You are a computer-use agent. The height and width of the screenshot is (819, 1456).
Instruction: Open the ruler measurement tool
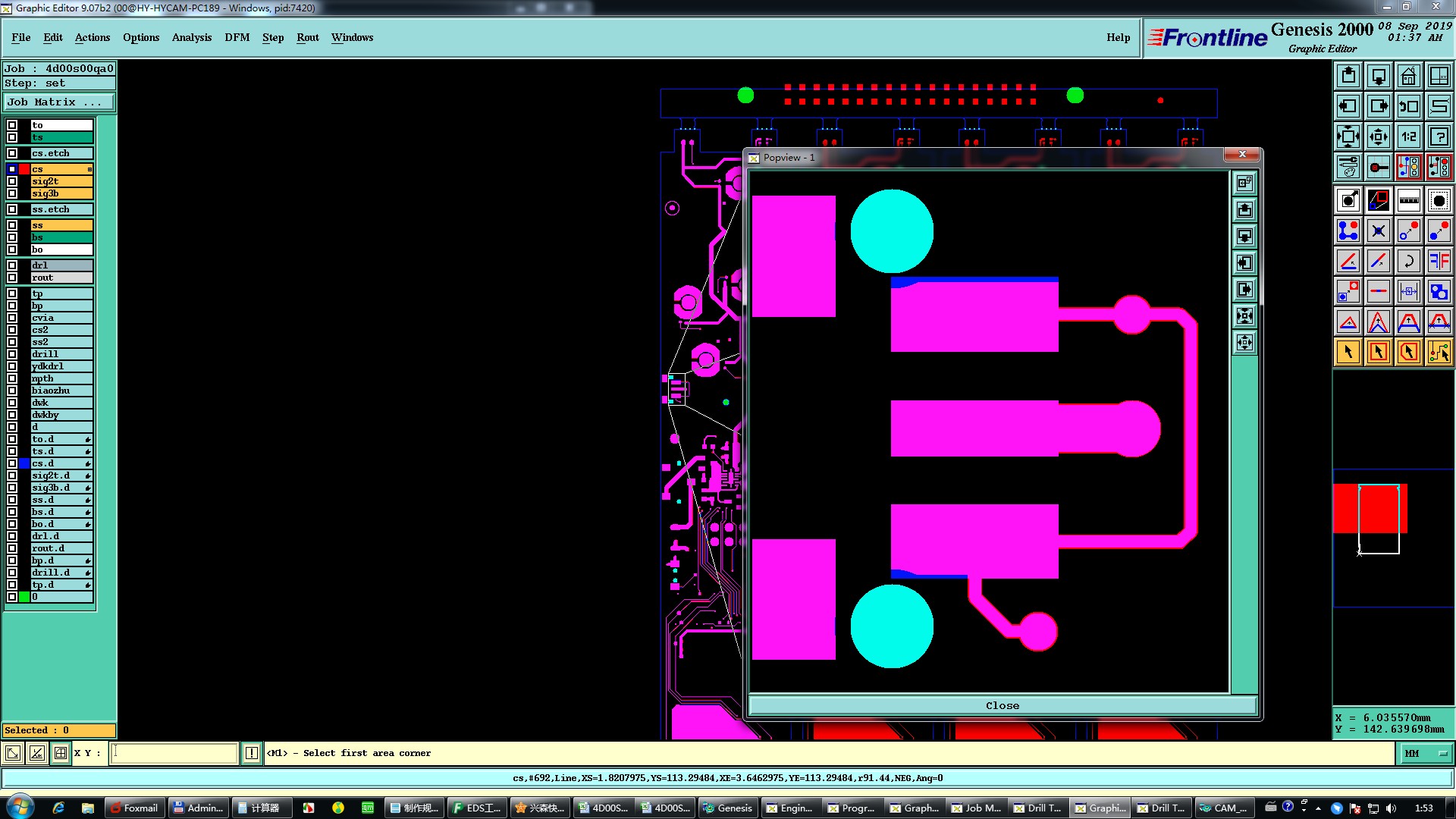(x=1408, y=200)
